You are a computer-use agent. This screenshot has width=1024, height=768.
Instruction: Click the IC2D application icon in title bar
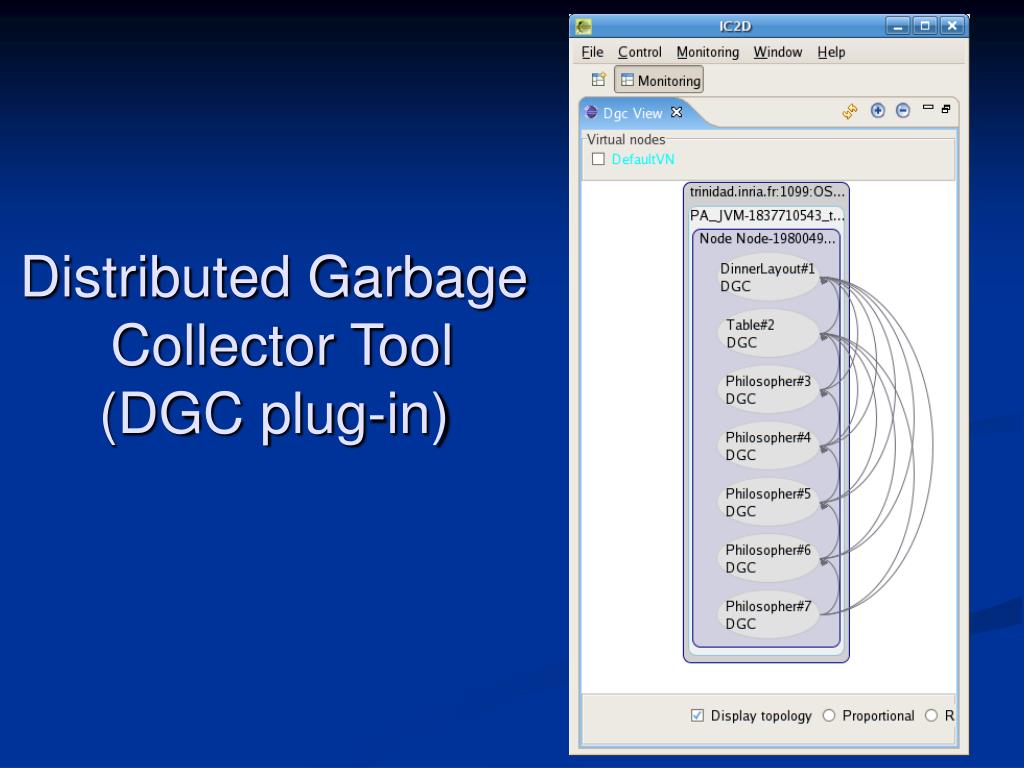[x=584, y=26]
